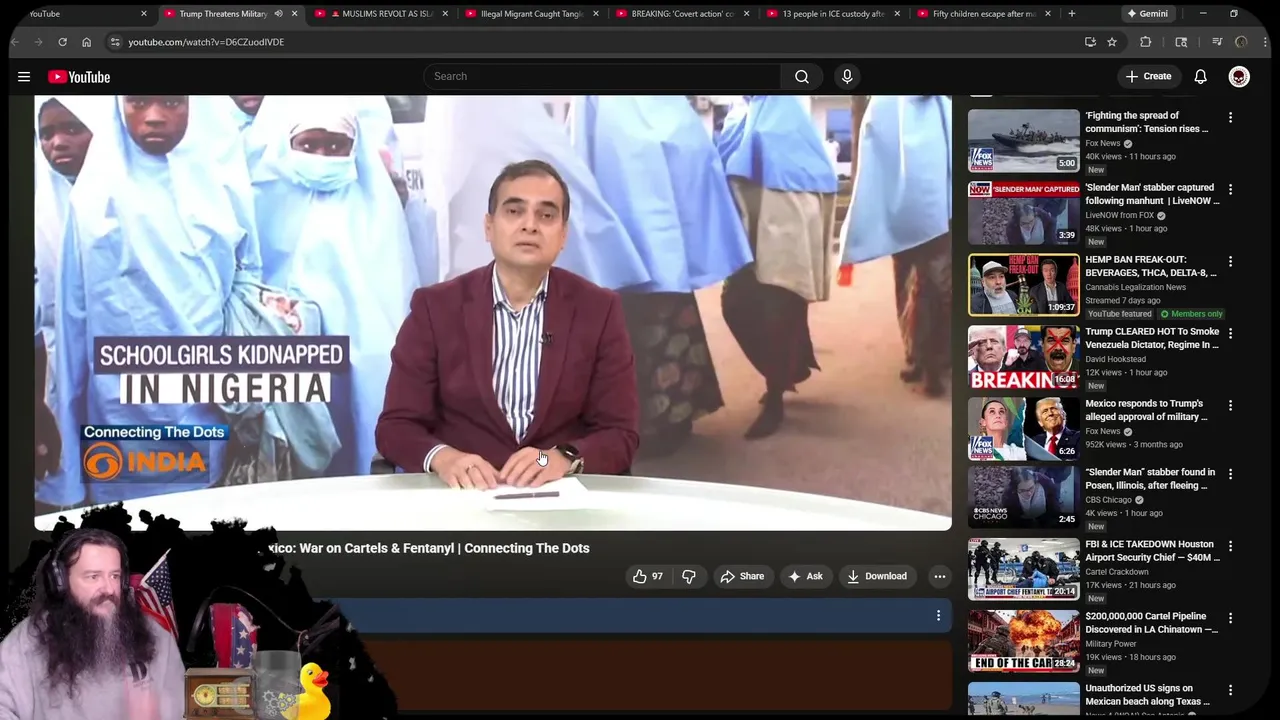Share the video
This screenshot has width=1280, height=720.
point(742,576)
